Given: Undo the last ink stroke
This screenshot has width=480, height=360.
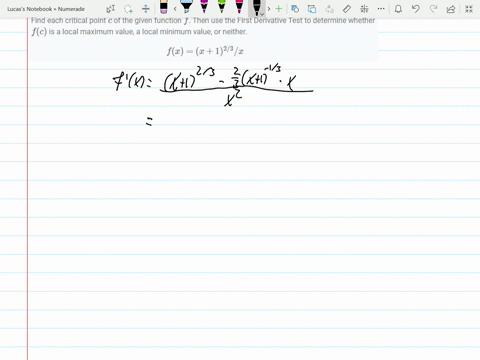Looking at the screenshot, I should pyautogui.click(x=415, y=9).
